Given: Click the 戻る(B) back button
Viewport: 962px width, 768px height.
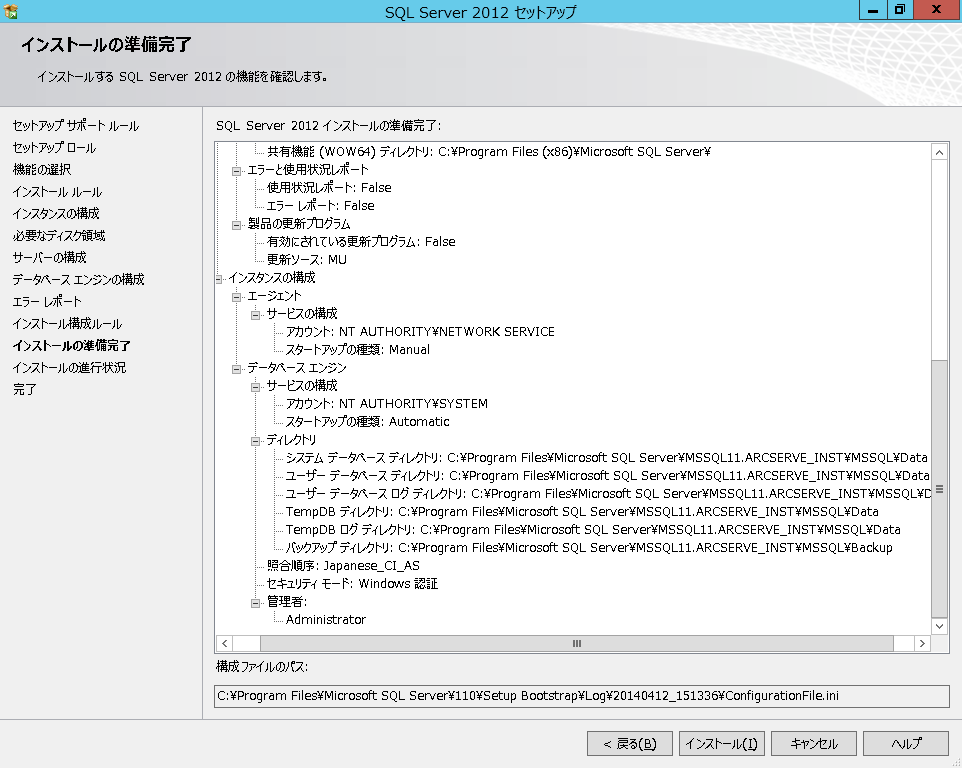Looking at the screenshot, I should tap(629, 743).
